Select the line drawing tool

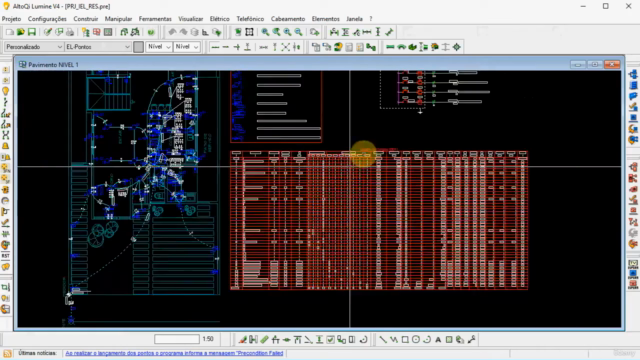coord(383,340)
